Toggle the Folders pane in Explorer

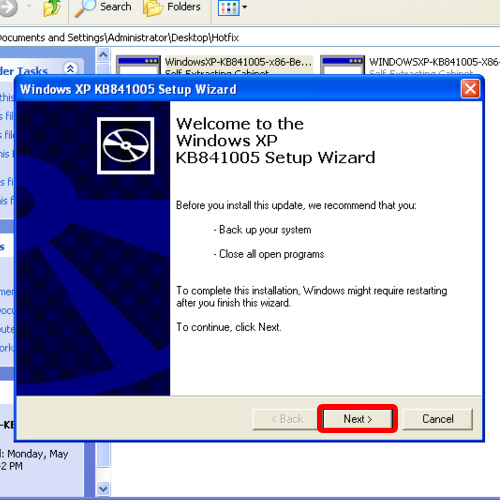[x=172, y=7]
